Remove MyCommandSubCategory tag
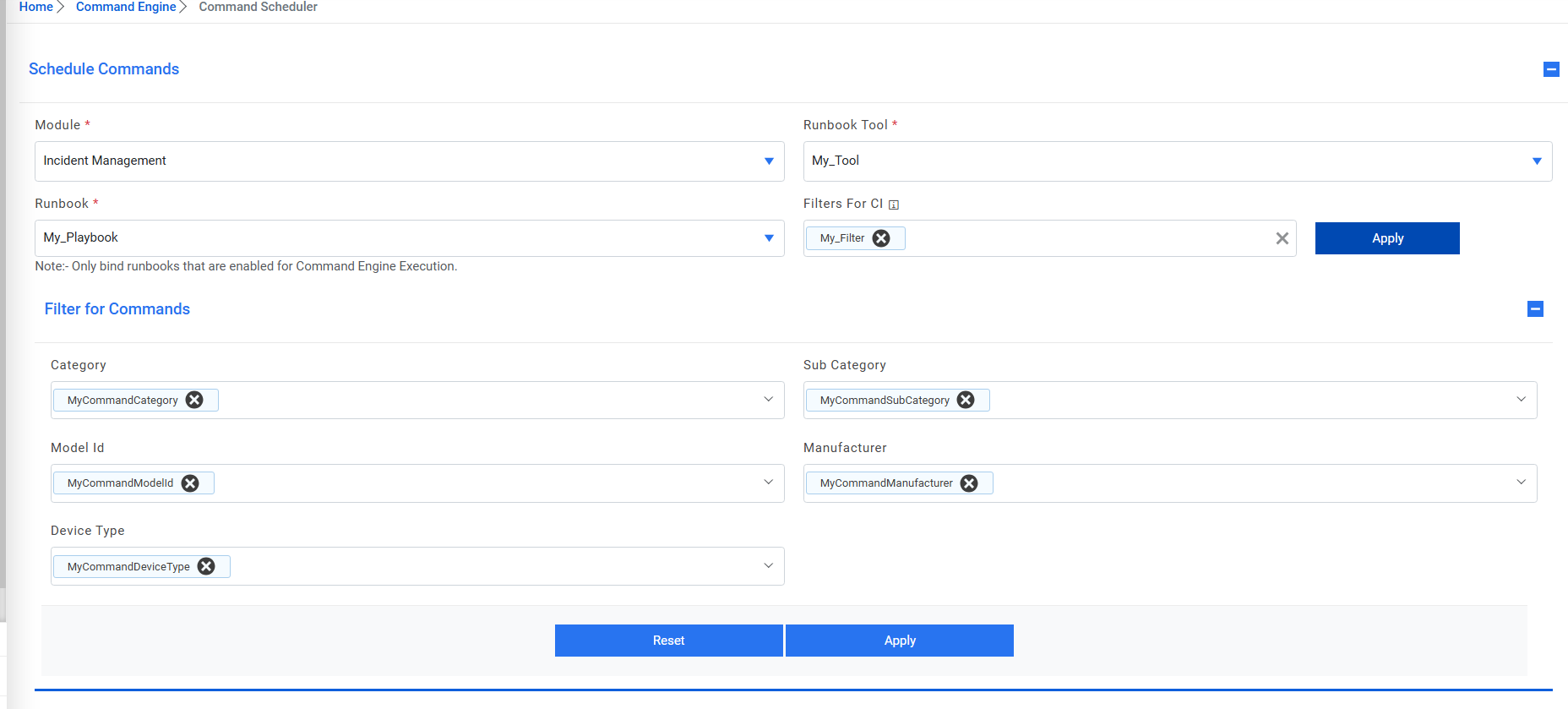The image size is (1568, 709). coord(966,400)
